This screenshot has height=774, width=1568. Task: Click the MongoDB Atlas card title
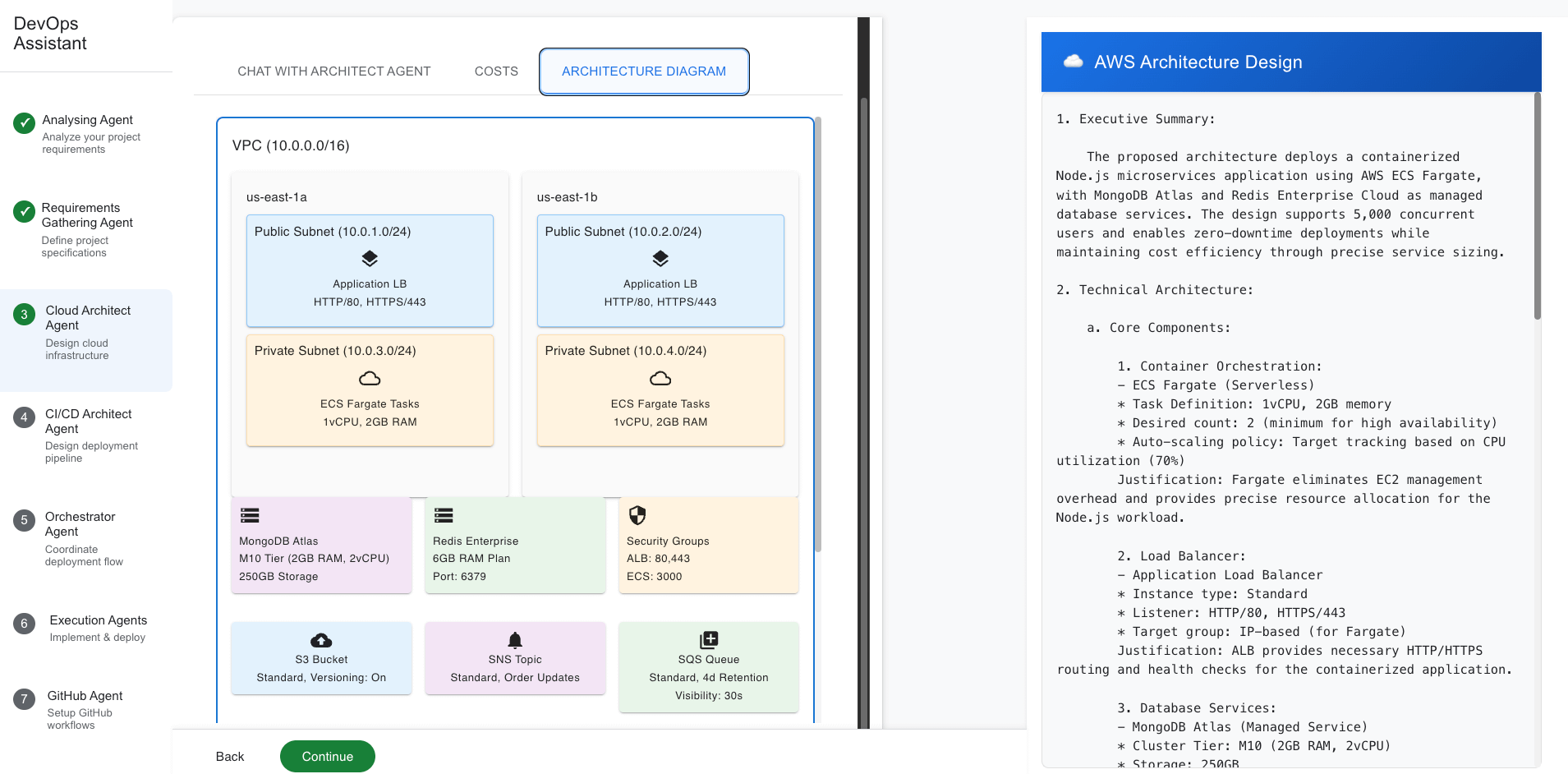278,541
